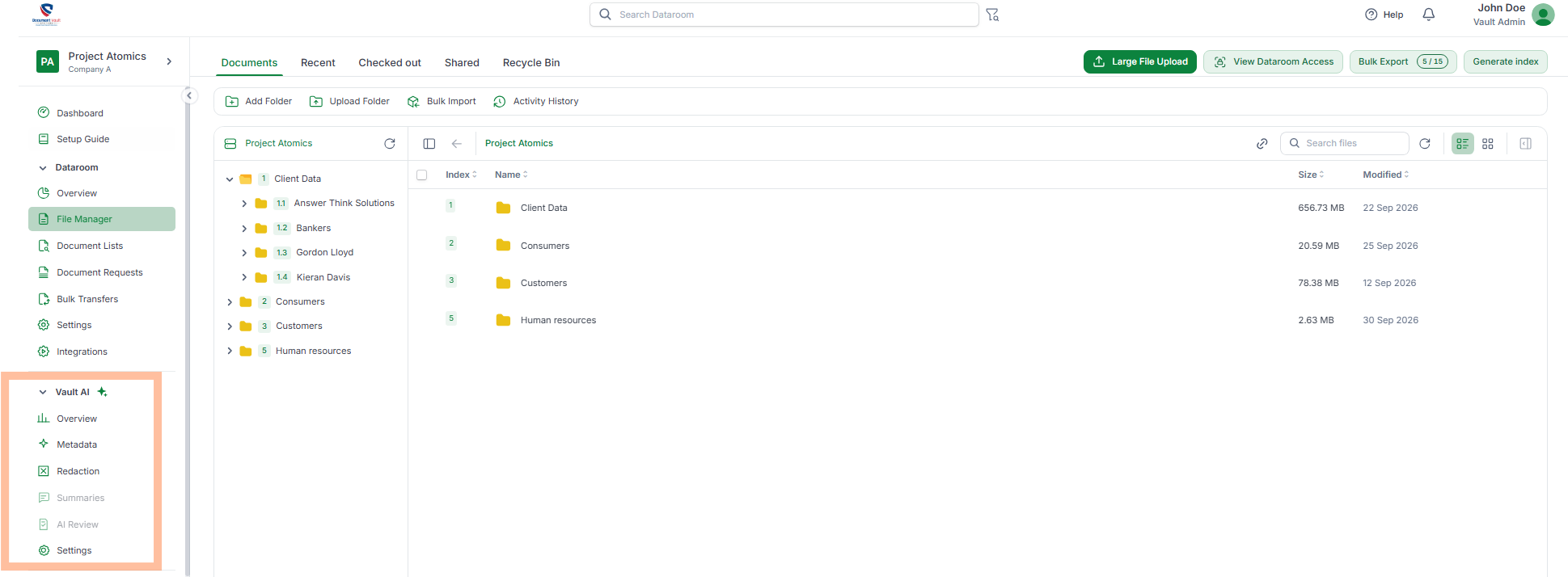The image size is (1568, 577).
Task: Select File Manager in sidebar
Action: 102,219
